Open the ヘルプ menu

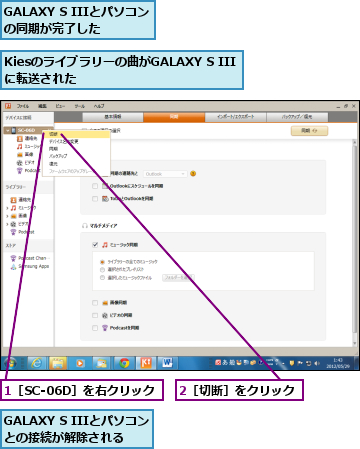point(99,106)
